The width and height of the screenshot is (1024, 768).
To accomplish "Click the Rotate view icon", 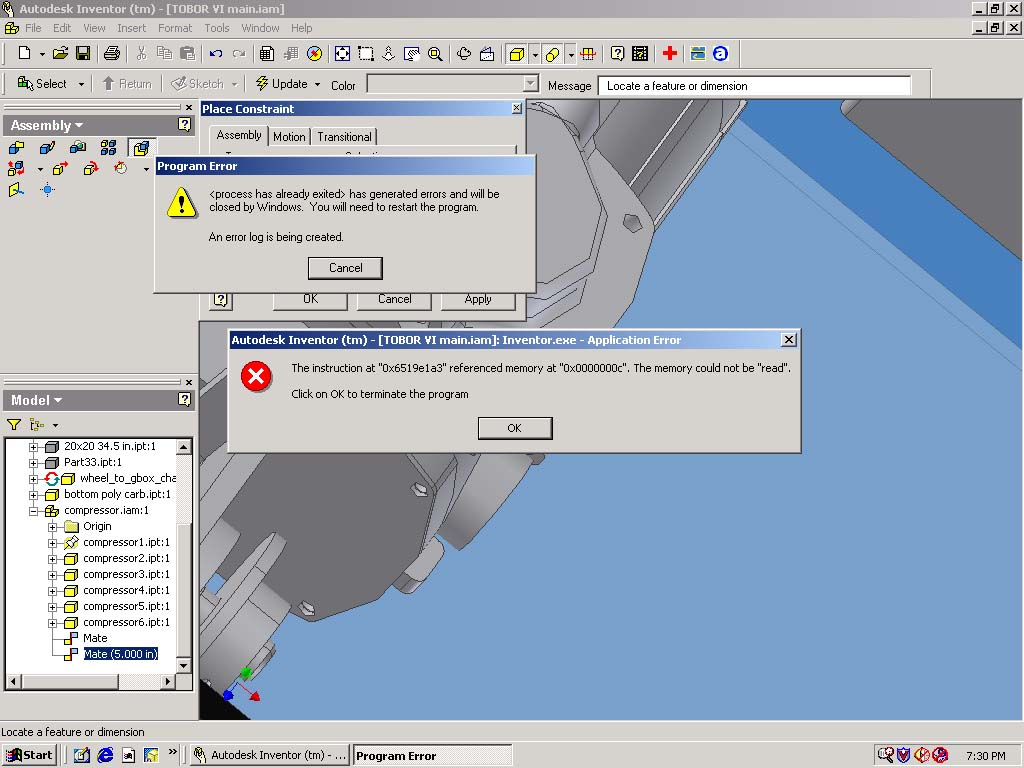I will pyautogui.click(x=464, y=54).
